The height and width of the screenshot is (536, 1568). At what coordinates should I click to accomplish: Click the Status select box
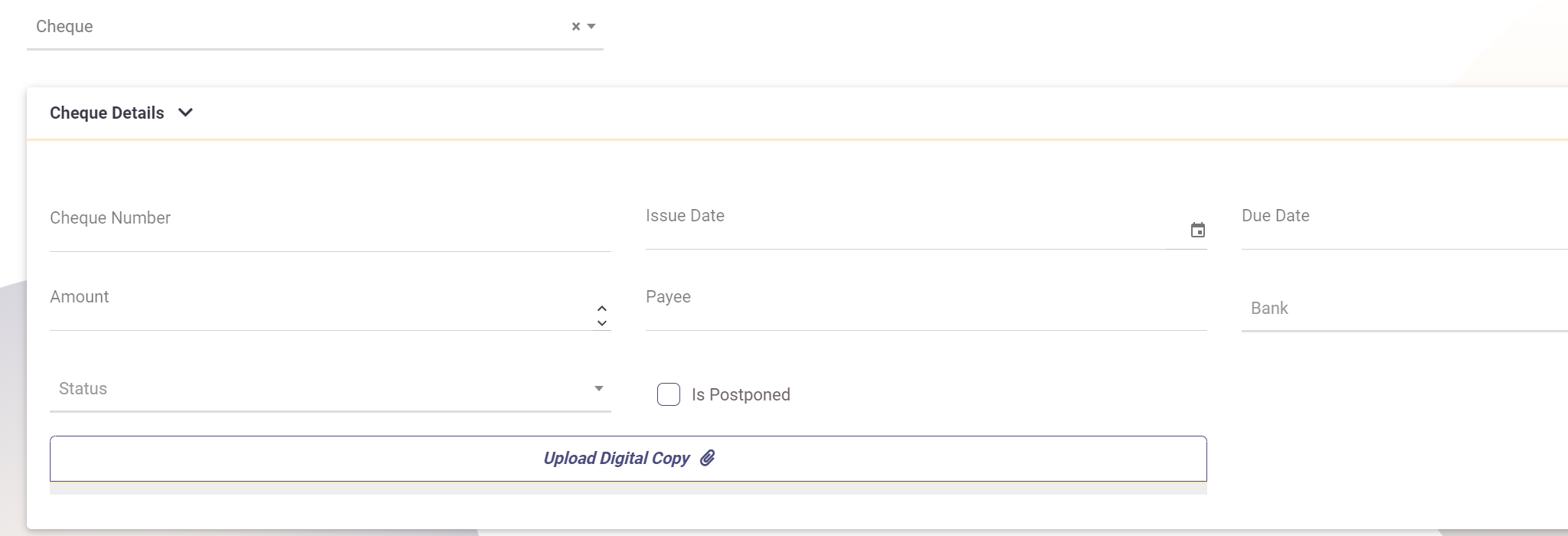322,389
